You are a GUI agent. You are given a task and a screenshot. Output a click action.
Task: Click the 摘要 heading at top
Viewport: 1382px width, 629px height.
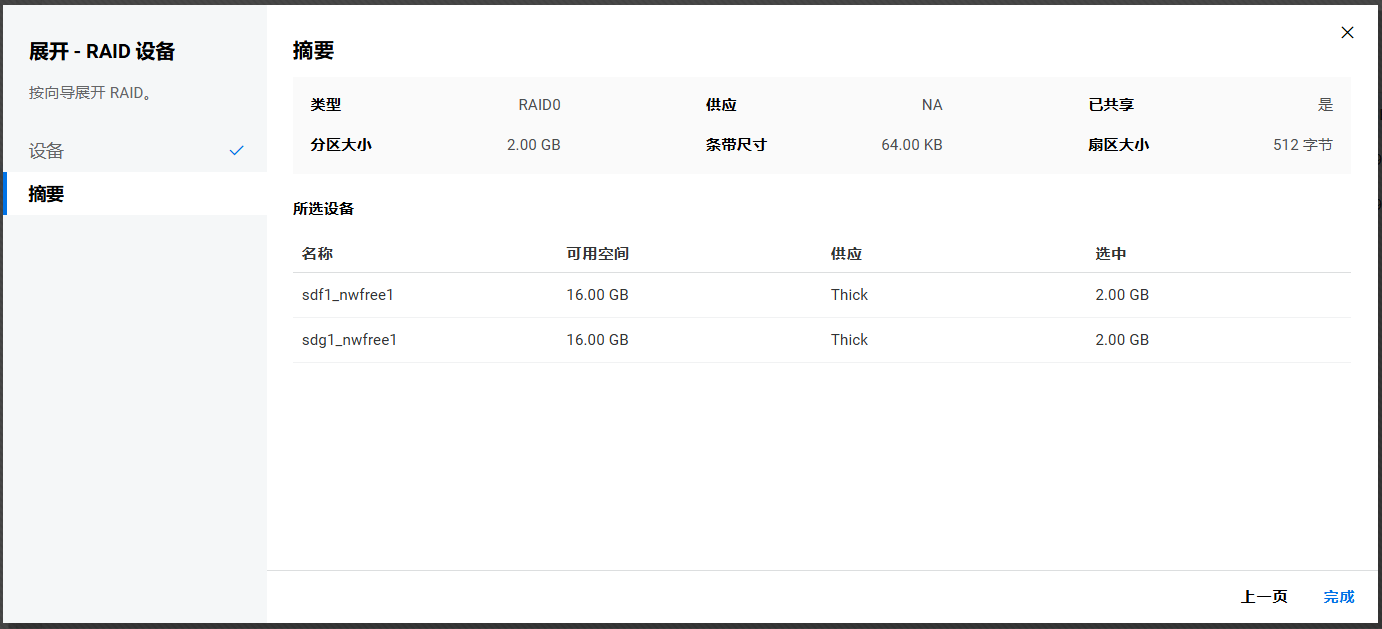(313, 51)
